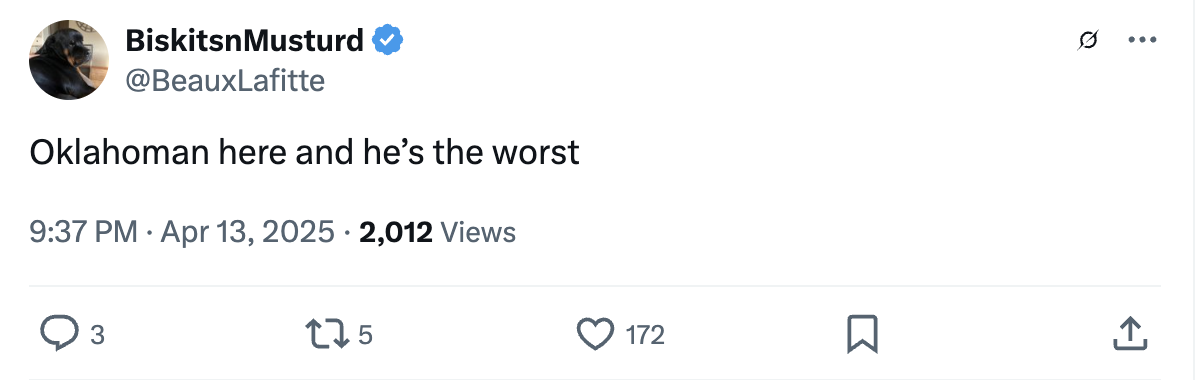Open the repost arrows icon menu
This screenshot has width=1196, height=380.
327,334
